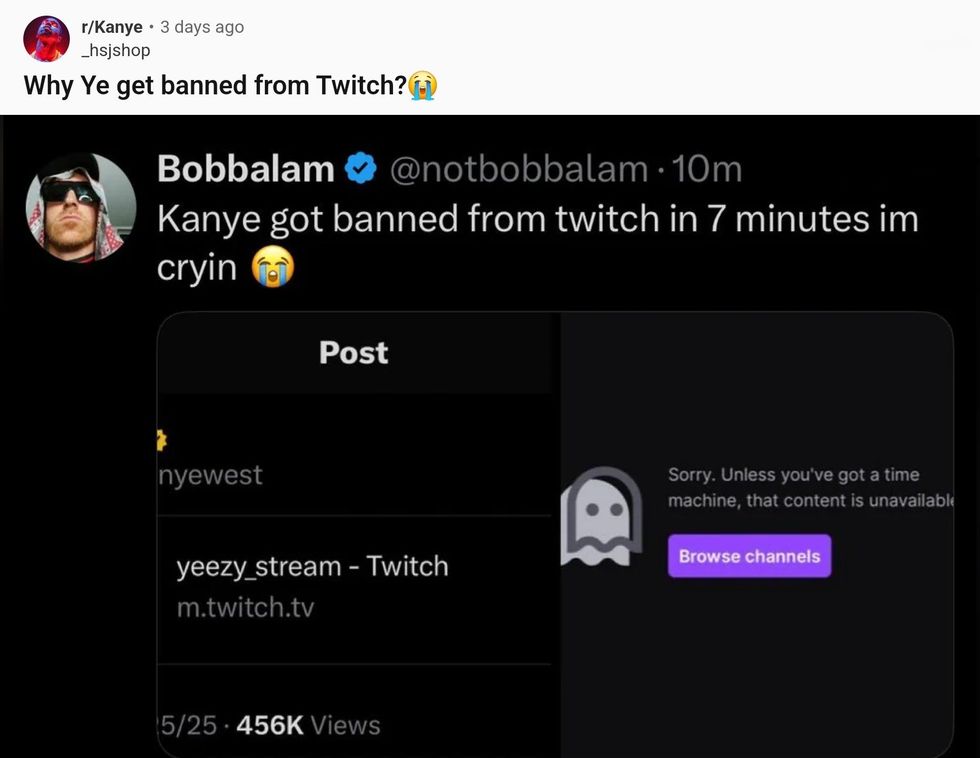Click the m.twitch.tv domain text
This screenshot has width=980, height=758.
pyautogui.click(x=245, y=607)
